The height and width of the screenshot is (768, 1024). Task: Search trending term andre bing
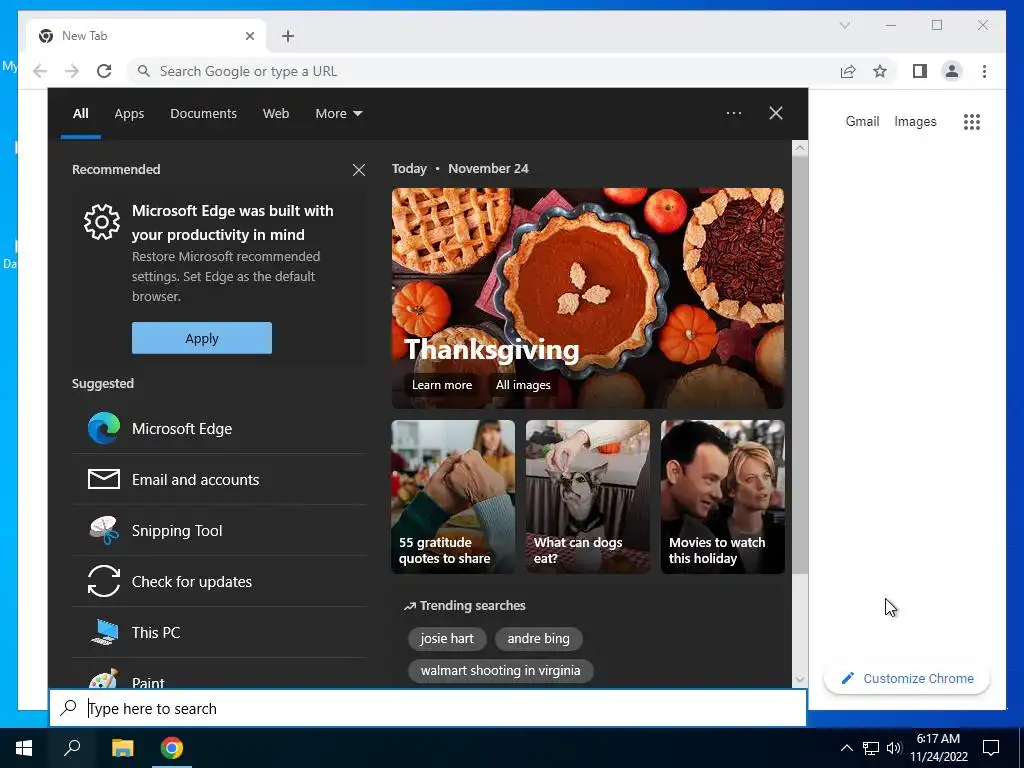pyautogui.click(x=538, y=639)
